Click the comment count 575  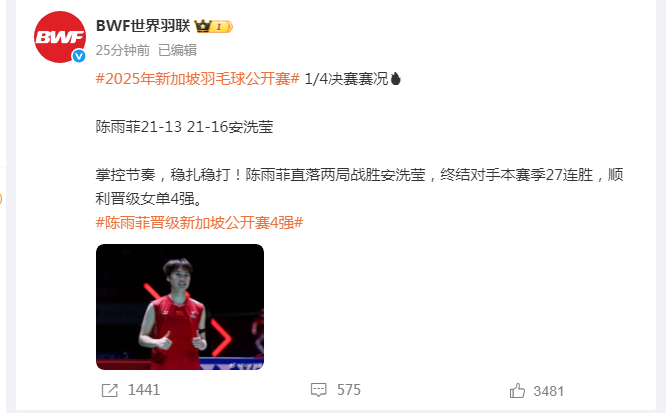pyautogui.click(x=349, y=390)
